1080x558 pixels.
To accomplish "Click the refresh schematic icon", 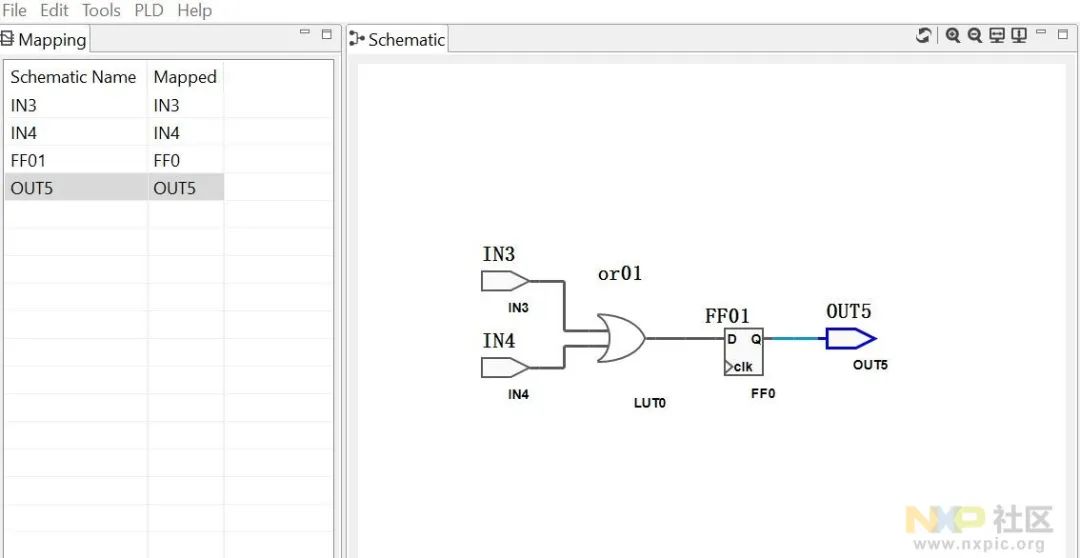I will (x=923, y=36).
